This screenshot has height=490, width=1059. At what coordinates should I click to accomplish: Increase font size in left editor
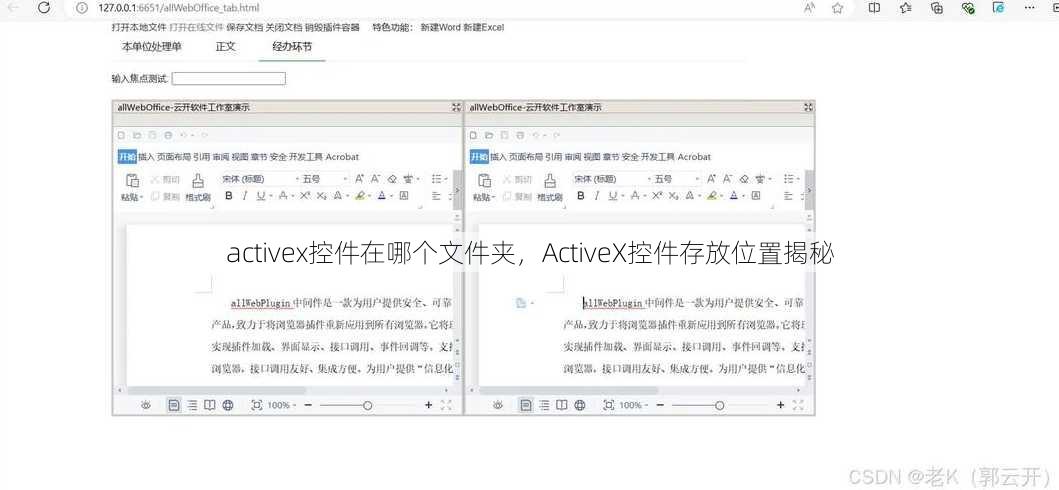pos(359,179)
